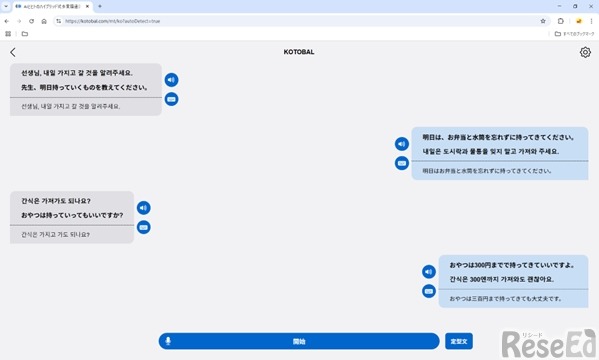
Task: Click browser forward arrow
Action: [19, 21]
